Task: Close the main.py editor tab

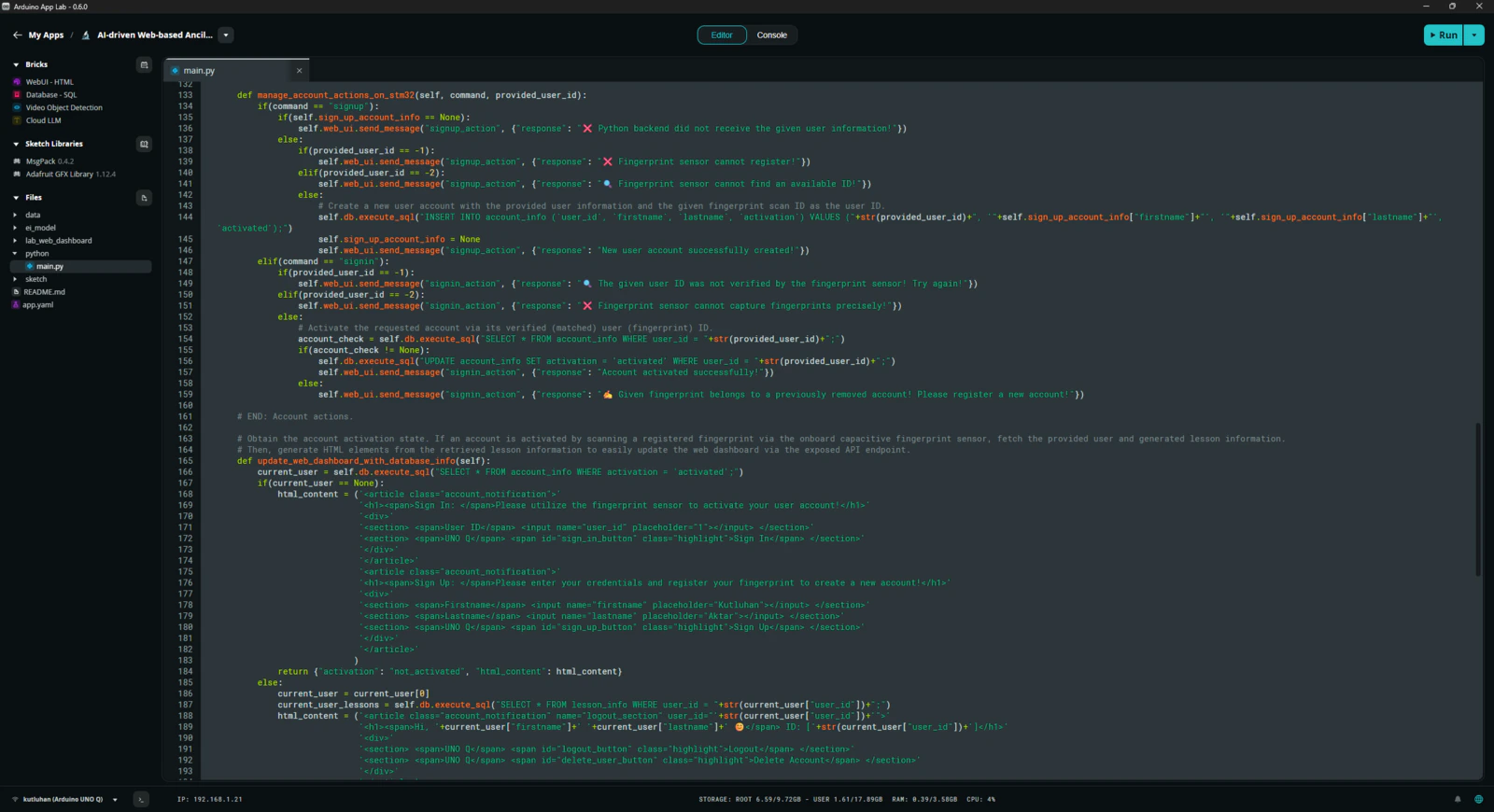Action: tap(299, 71)
